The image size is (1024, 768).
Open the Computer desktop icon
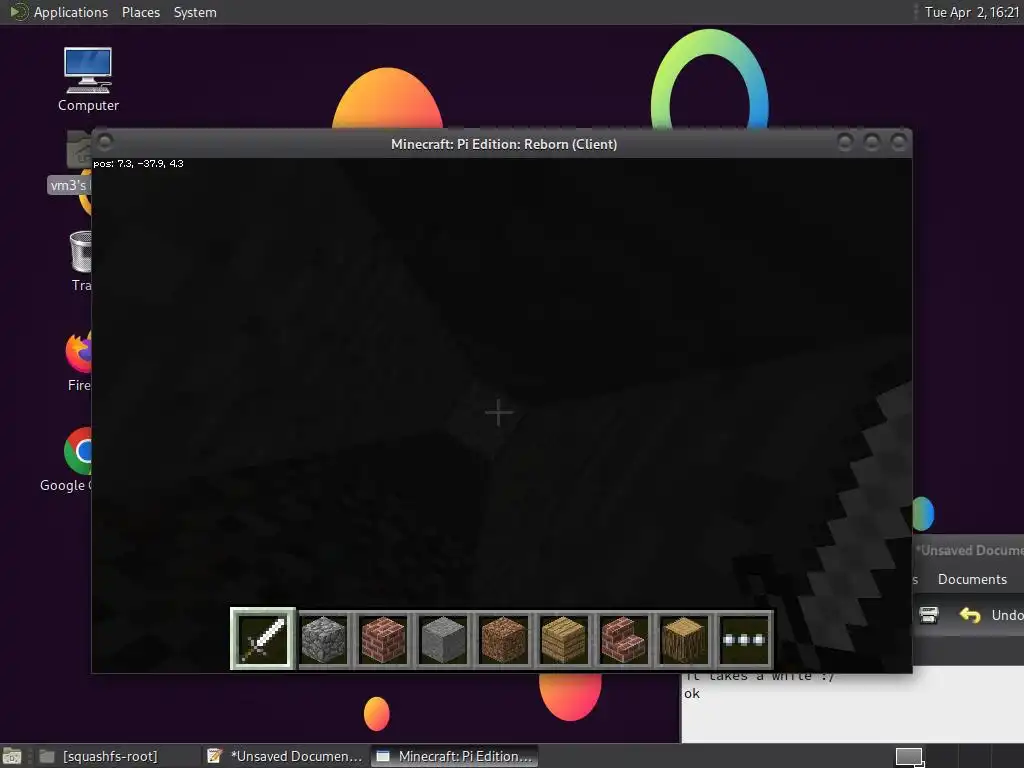[88, 79]
